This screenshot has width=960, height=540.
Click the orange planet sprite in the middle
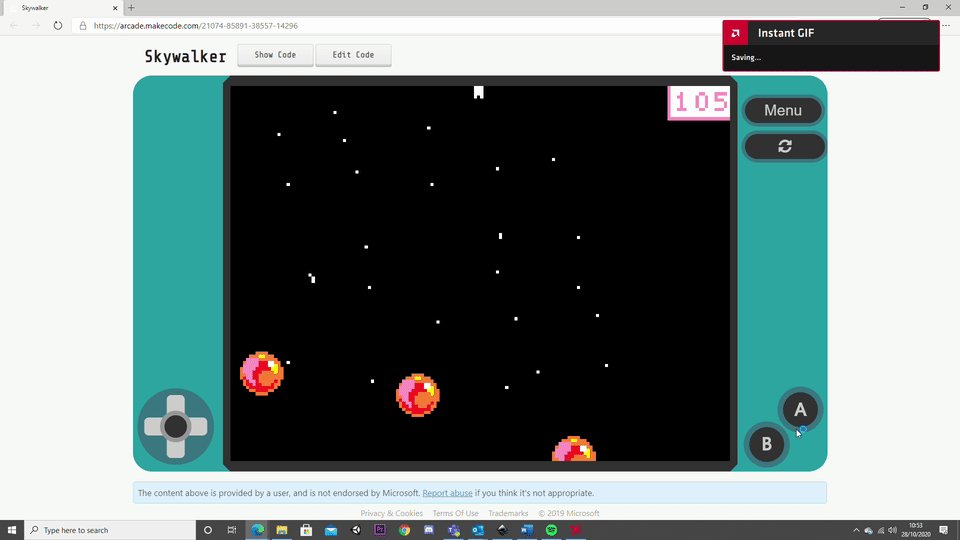[418, 395]
